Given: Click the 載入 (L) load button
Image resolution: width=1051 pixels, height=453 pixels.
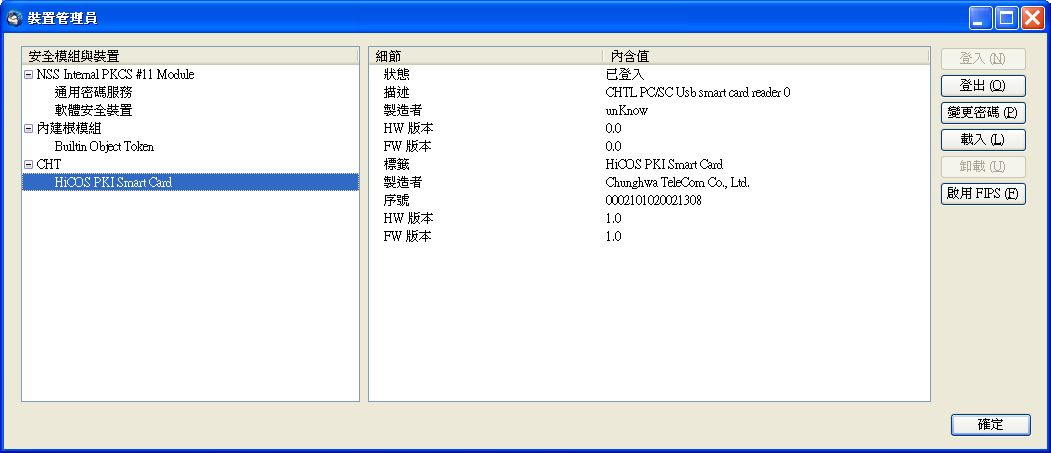Looking at the screenshot, I should [983, 139].
